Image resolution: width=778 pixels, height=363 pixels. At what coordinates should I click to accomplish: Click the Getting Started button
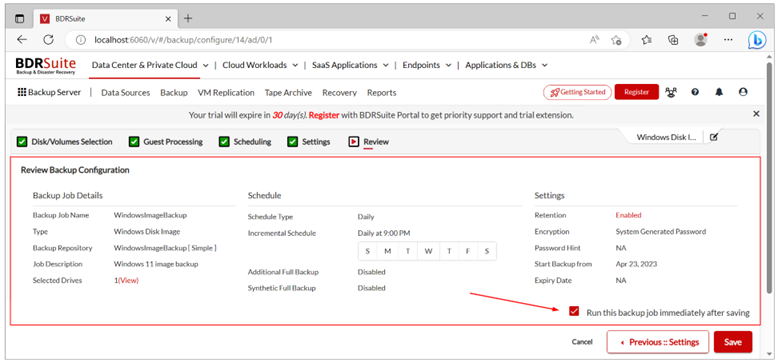(x=578, y=92)
